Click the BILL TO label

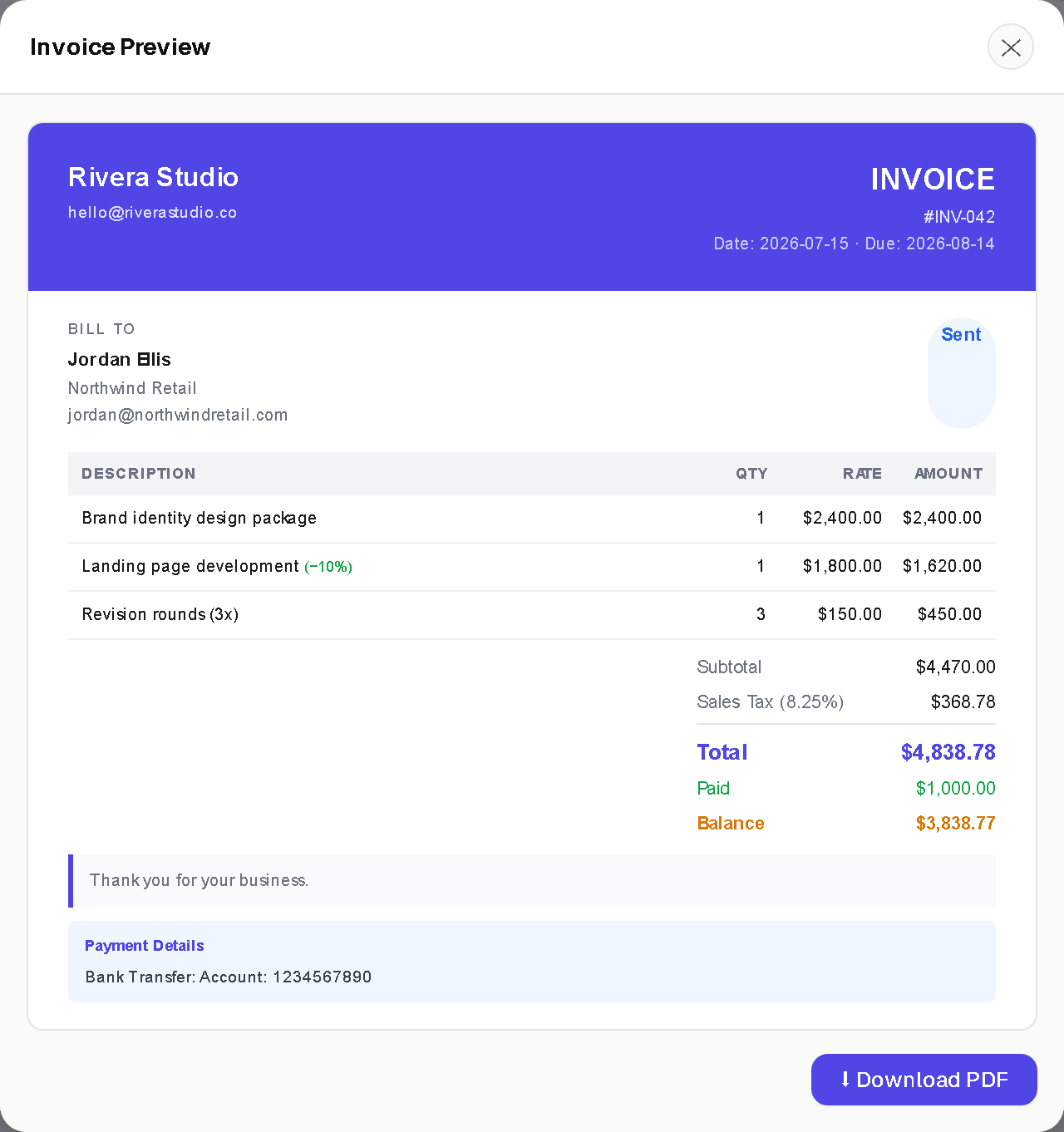coord(101,329)
